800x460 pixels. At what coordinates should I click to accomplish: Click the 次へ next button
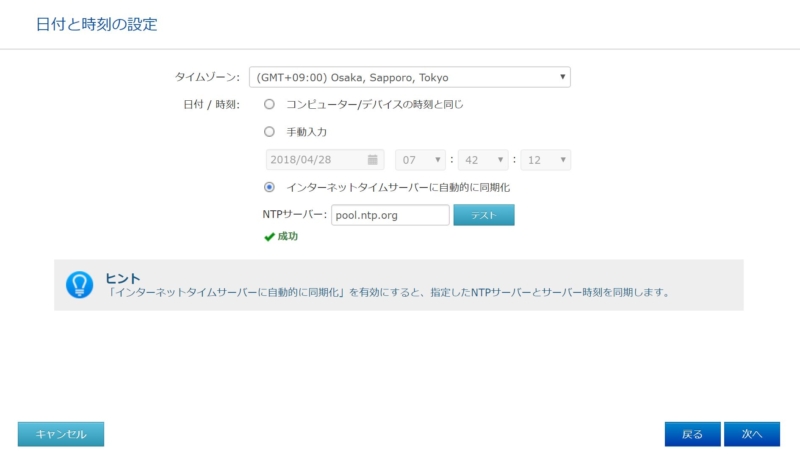pos(752,434)
